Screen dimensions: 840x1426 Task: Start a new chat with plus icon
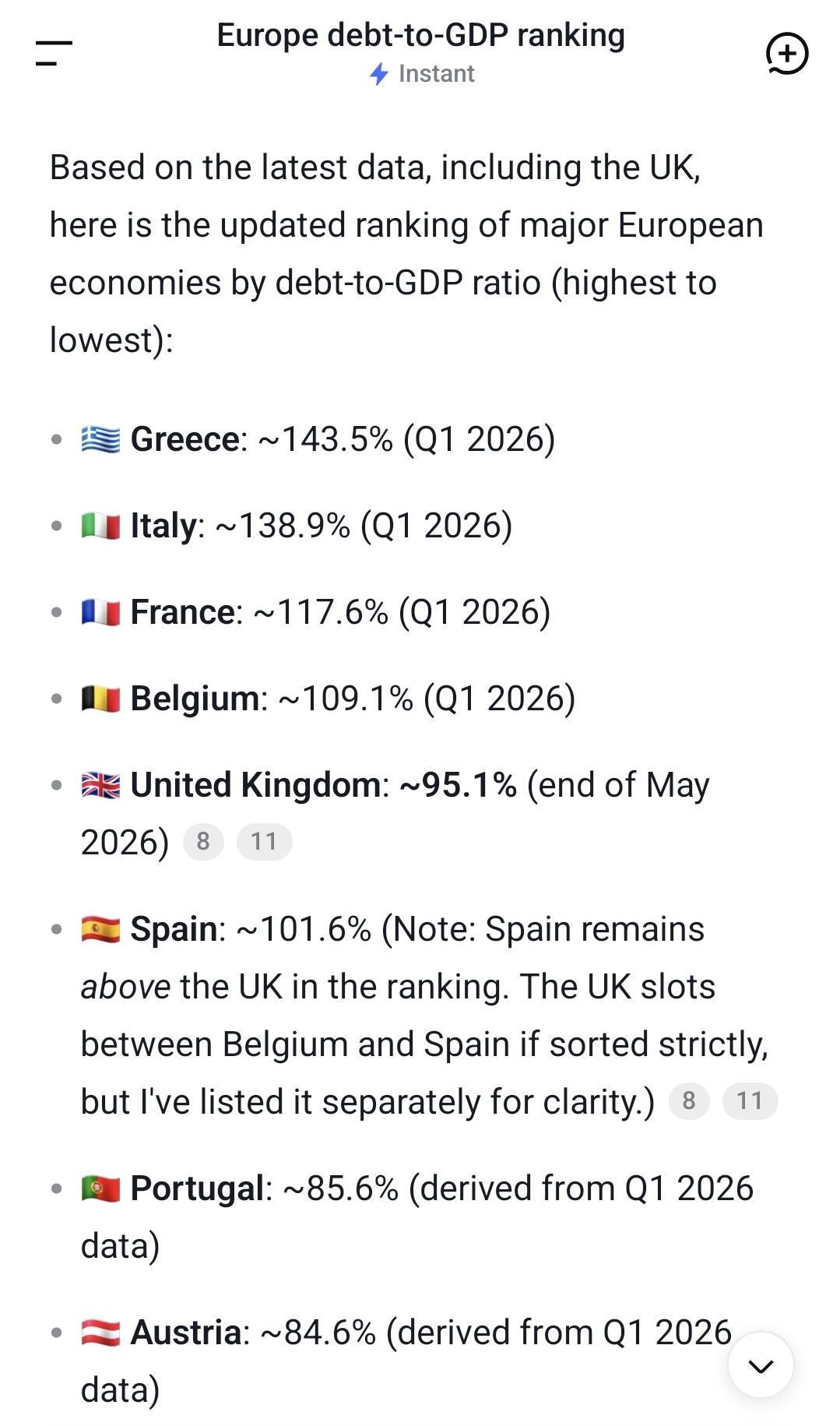pyautogui.click(x=787, y=54)
